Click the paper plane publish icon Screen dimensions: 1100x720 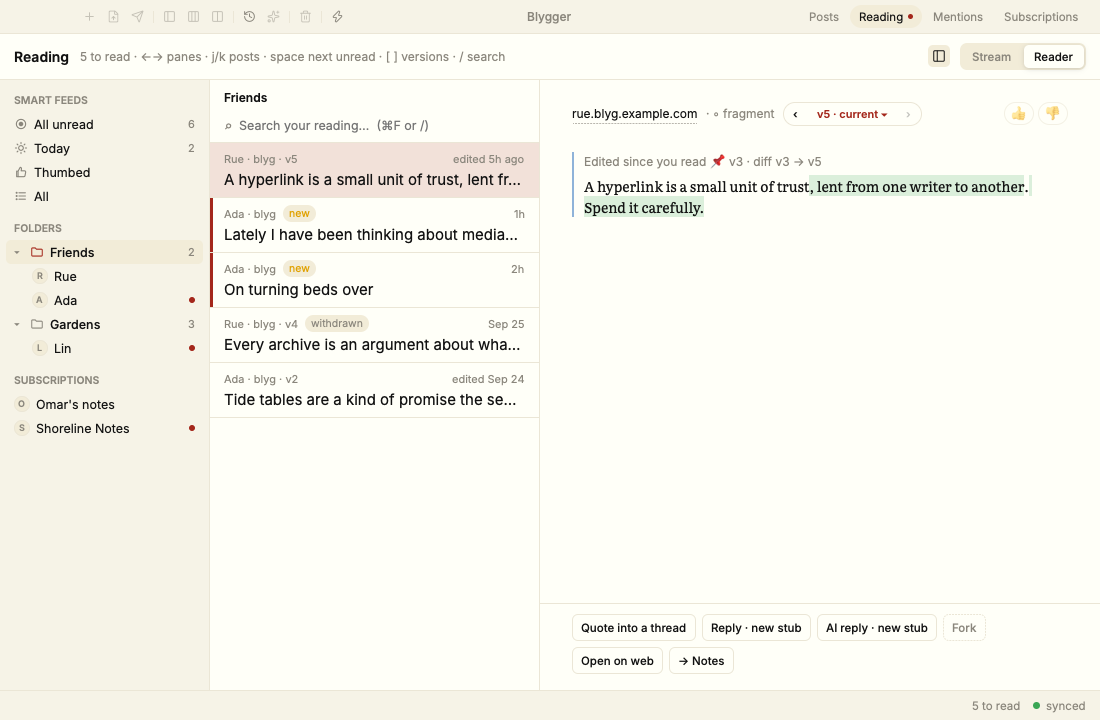tap(138, 17)
